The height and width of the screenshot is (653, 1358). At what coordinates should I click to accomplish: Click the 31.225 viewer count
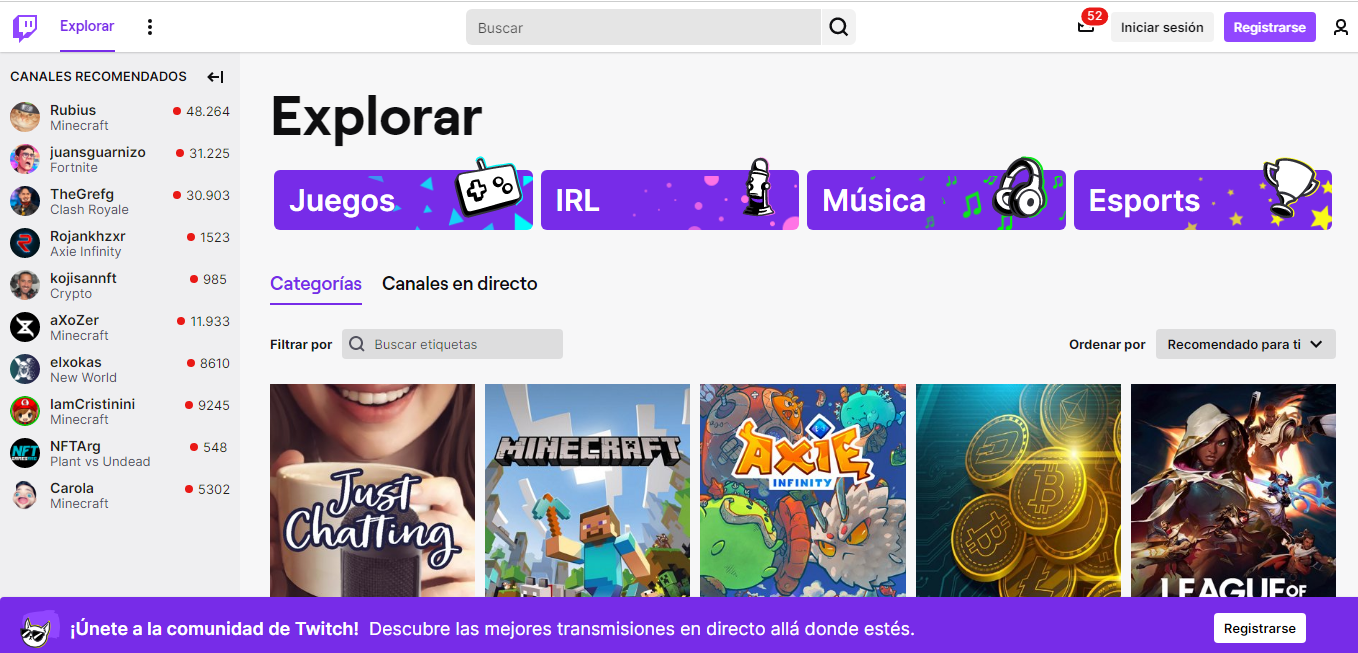point(210,153)
